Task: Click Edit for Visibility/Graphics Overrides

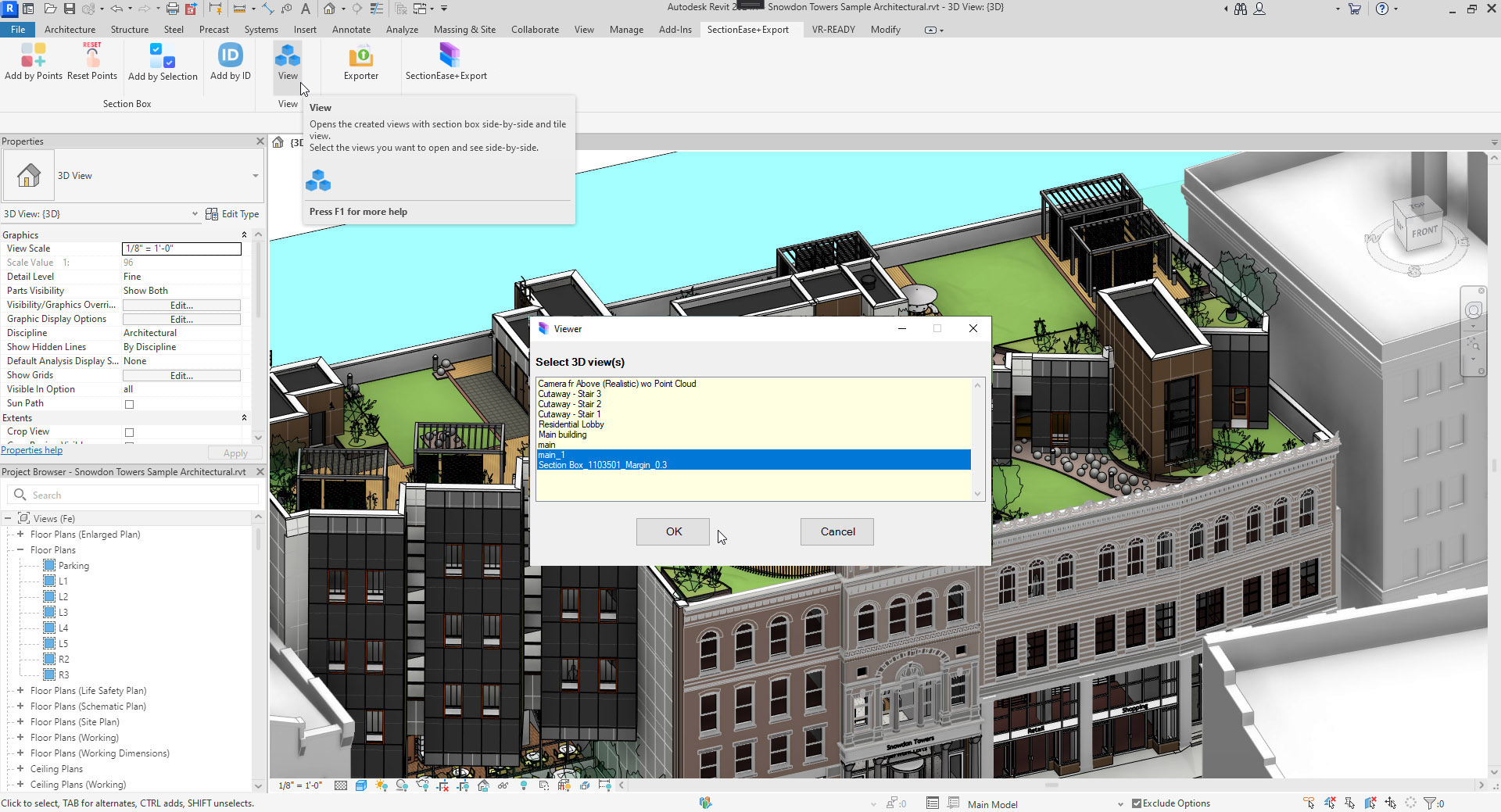Action: [181, 305]
